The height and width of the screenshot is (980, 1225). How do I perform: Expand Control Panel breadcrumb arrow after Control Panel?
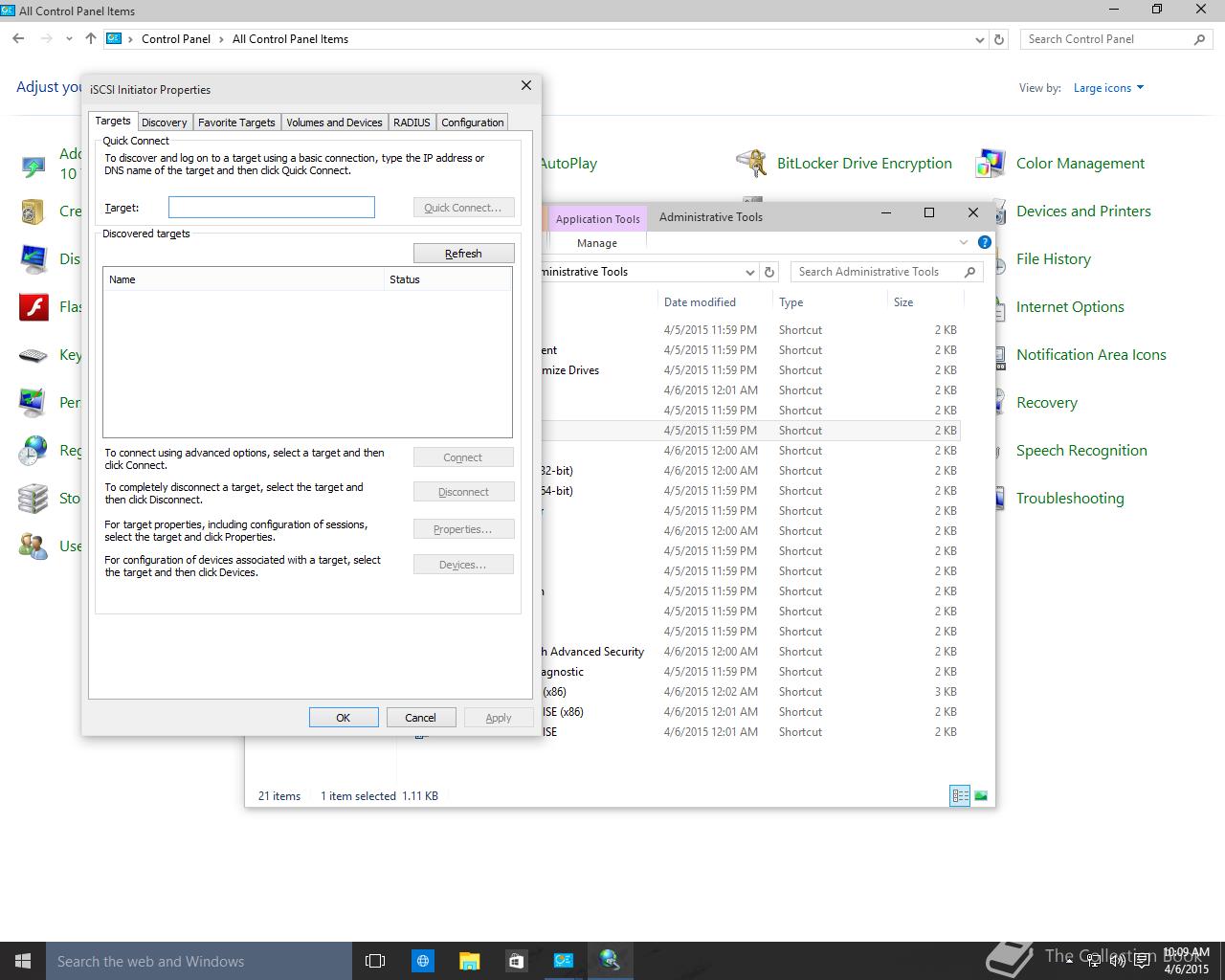(x=221, y=39)
